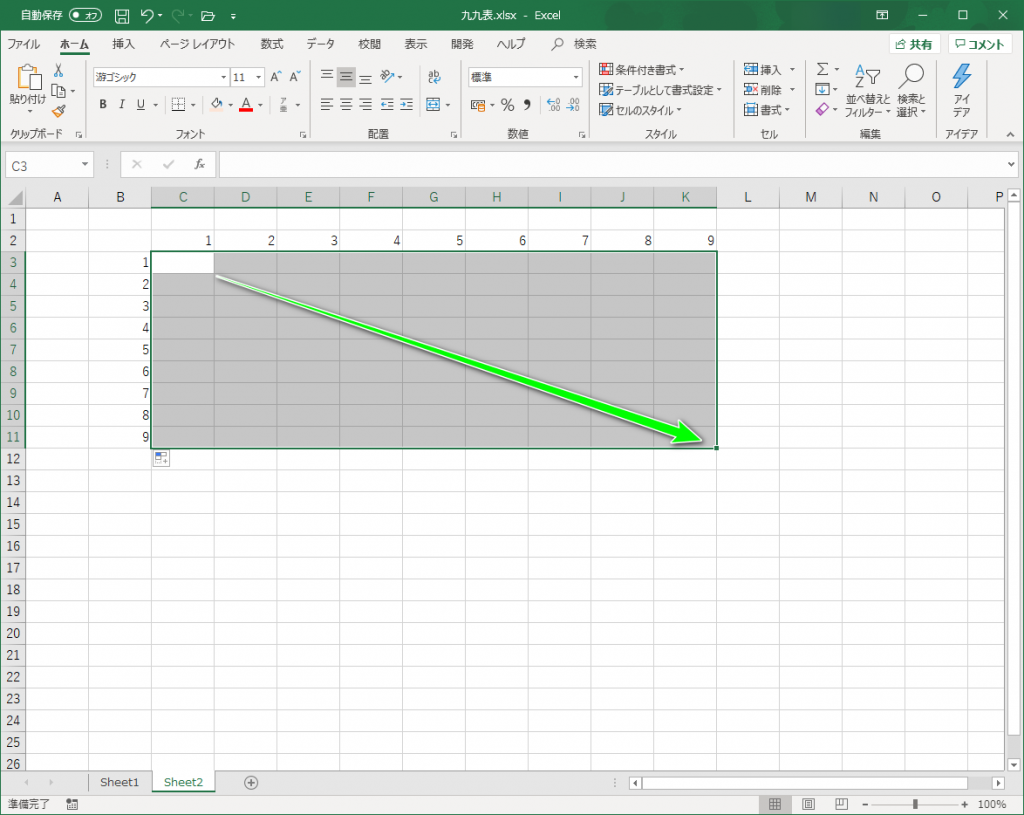Image resolution: width=1024 pixels, height=815 pixels.
Task: Click the Percent style icon
Action: 507,105
